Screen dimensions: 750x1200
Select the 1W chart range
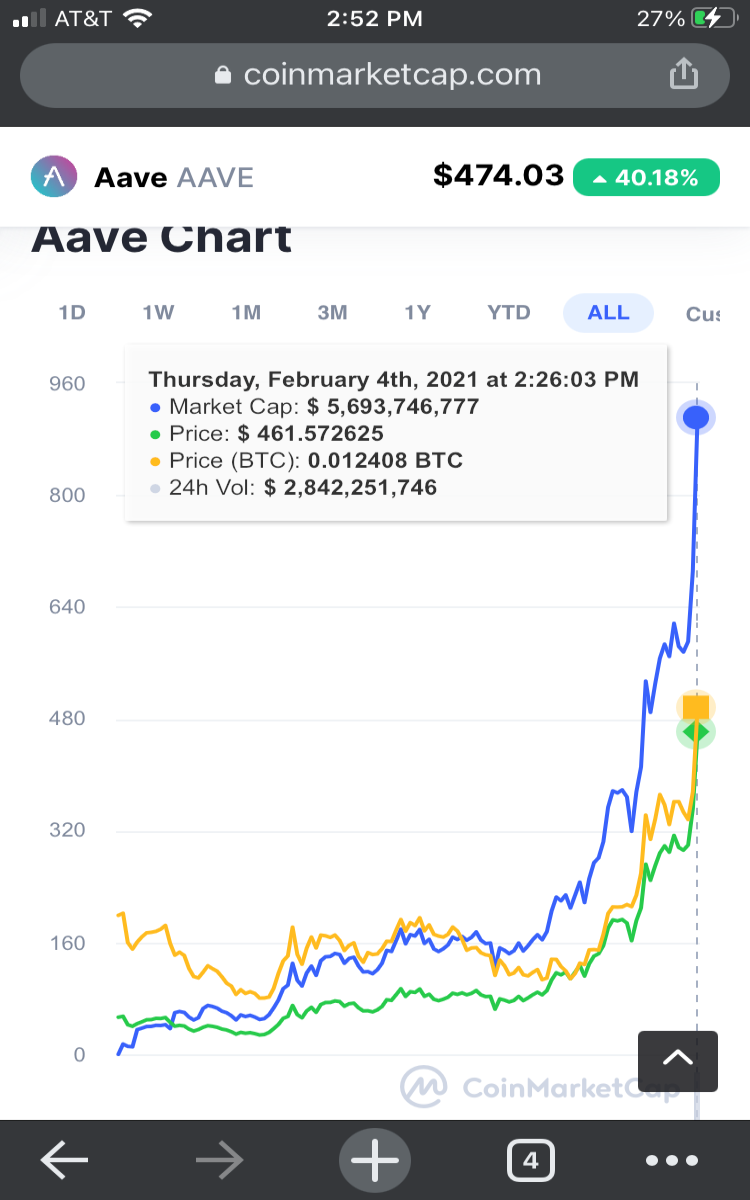tap(158, 313)
